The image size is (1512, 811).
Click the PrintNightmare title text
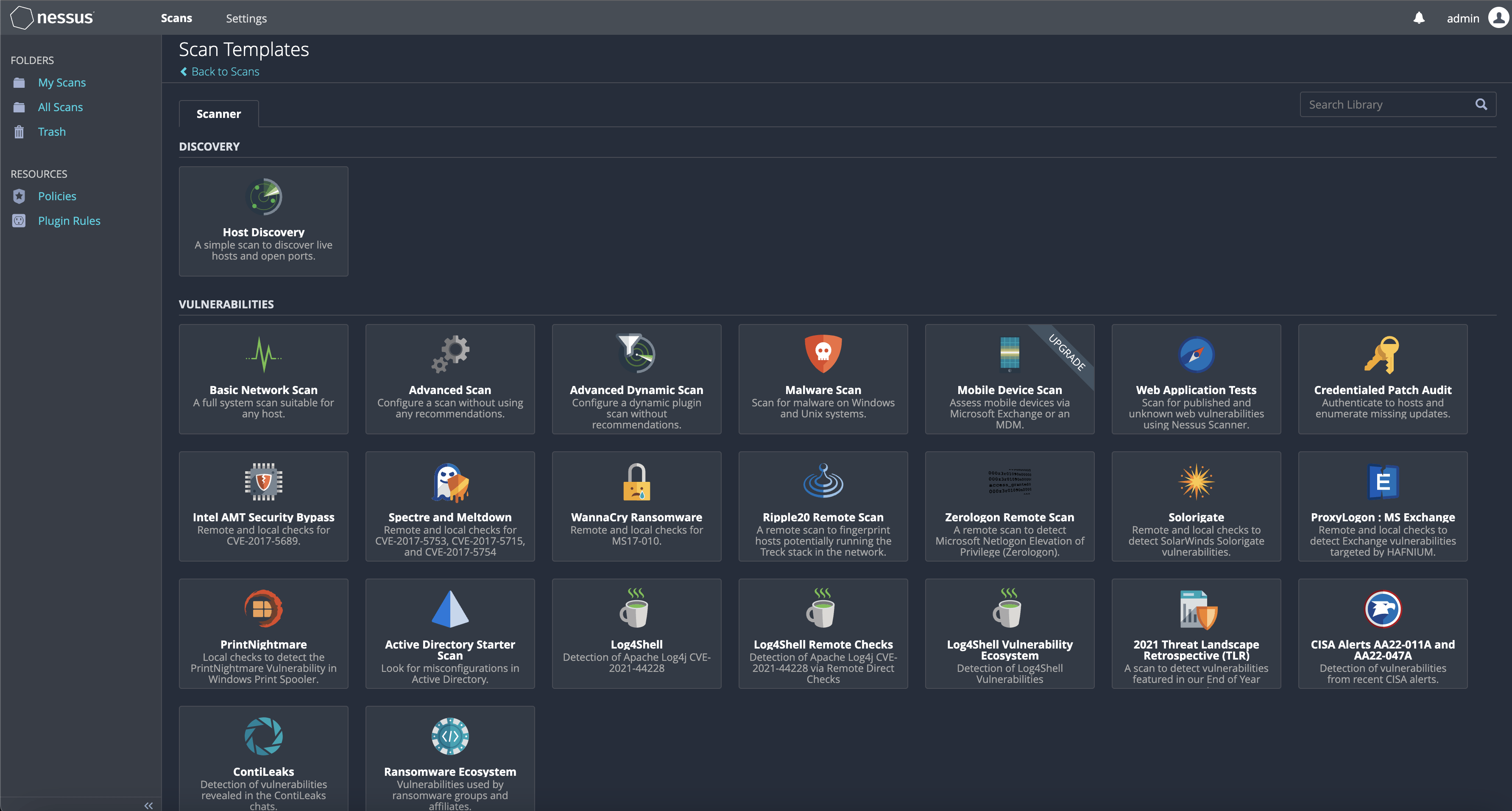pyautogui.click(x=264, y=644)
